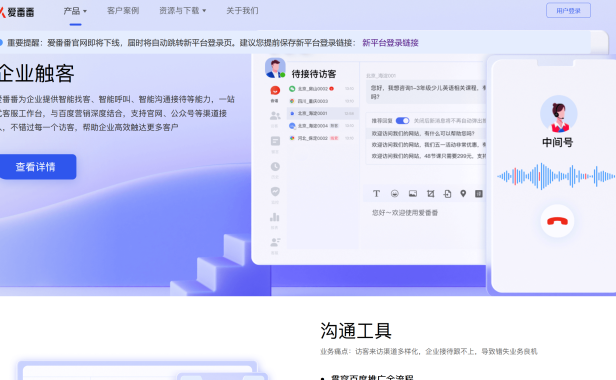Click the audio waveform on the phone mockup
Viewport: 616px width, 380px height.
tap(556, 176)
